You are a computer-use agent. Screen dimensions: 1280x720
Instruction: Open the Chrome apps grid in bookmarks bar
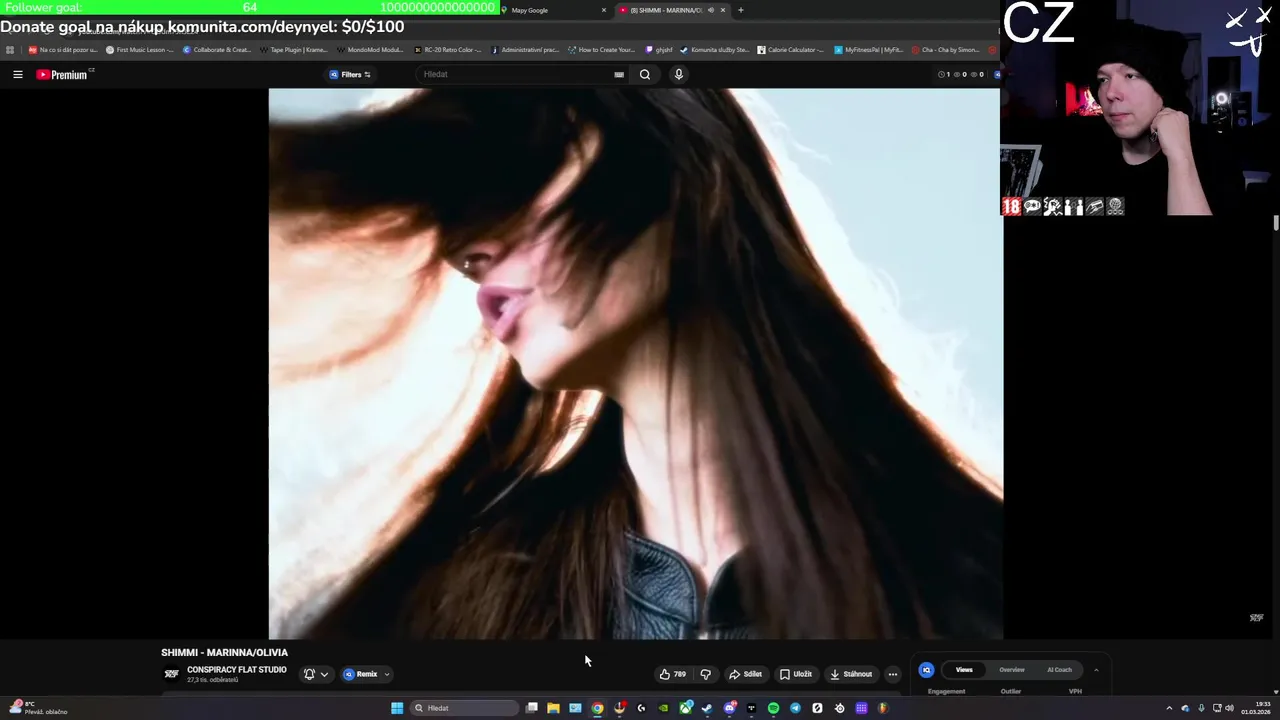[10, 49]
